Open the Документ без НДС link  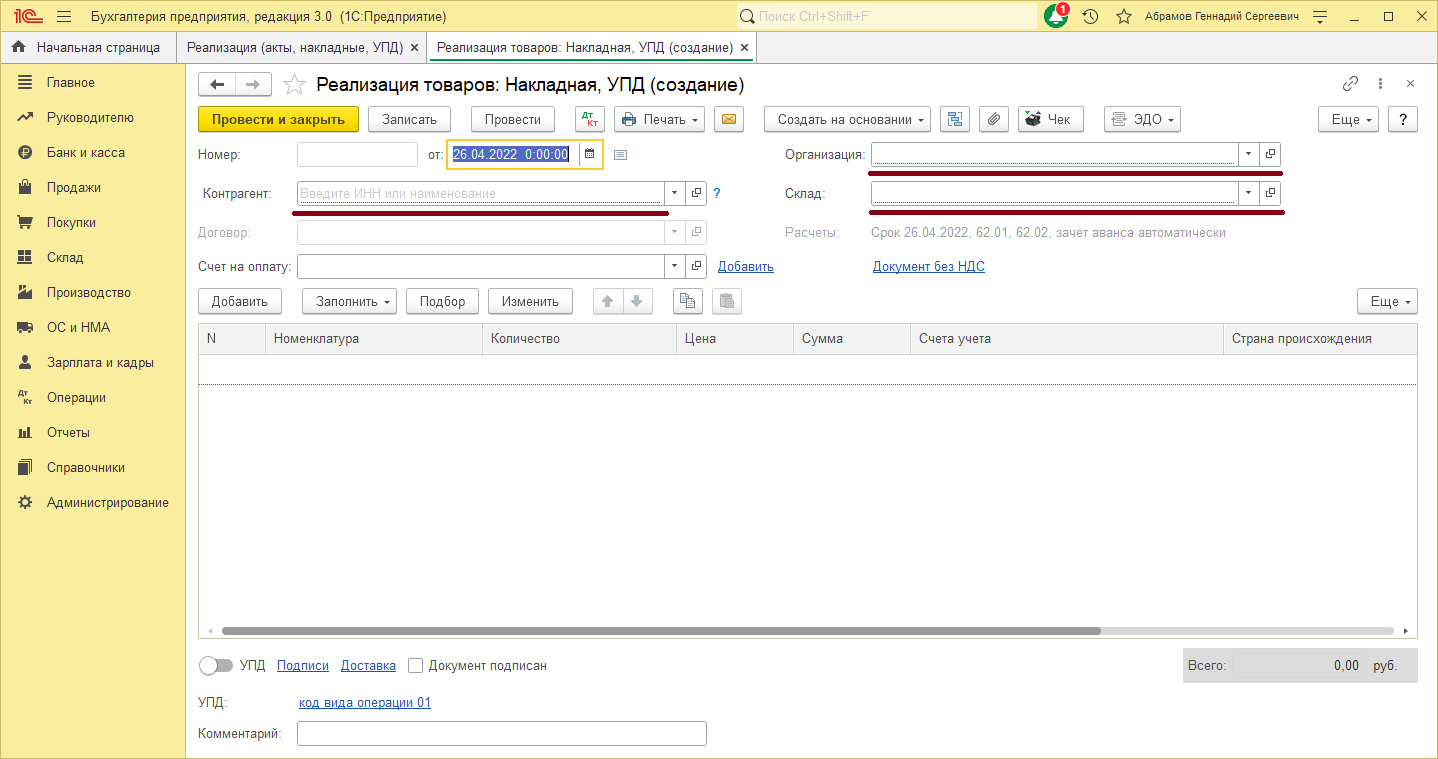928,266
